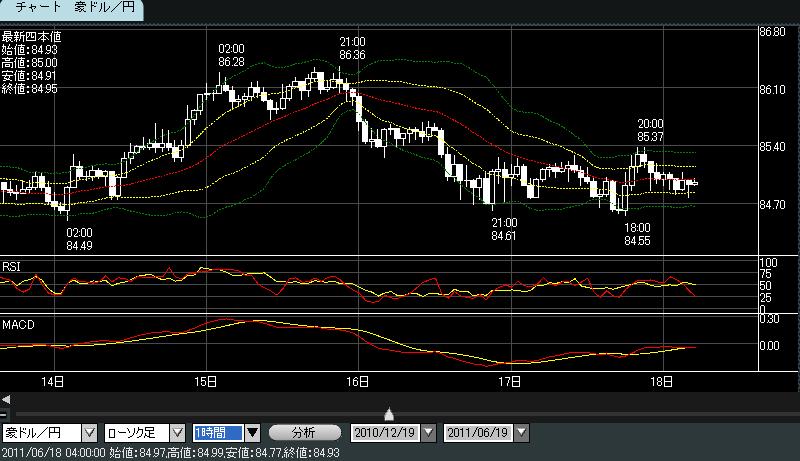The height and width of the screenshot is (461, 800).
Task: Select the チャート 豪ドル/円 tab
Action: point(71,10)
